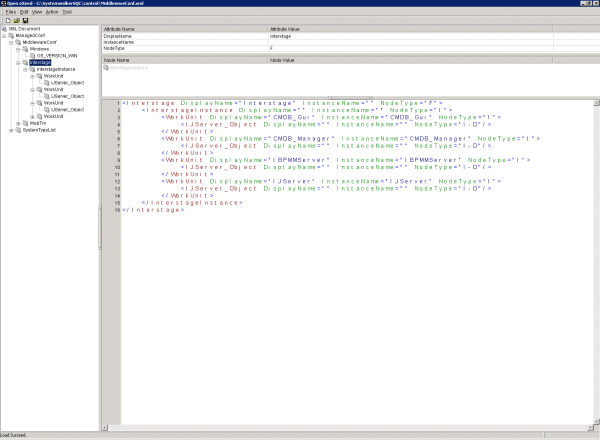Click the OS_VERSION_WIN node icon
600x440 pixels.
(33, 55)
